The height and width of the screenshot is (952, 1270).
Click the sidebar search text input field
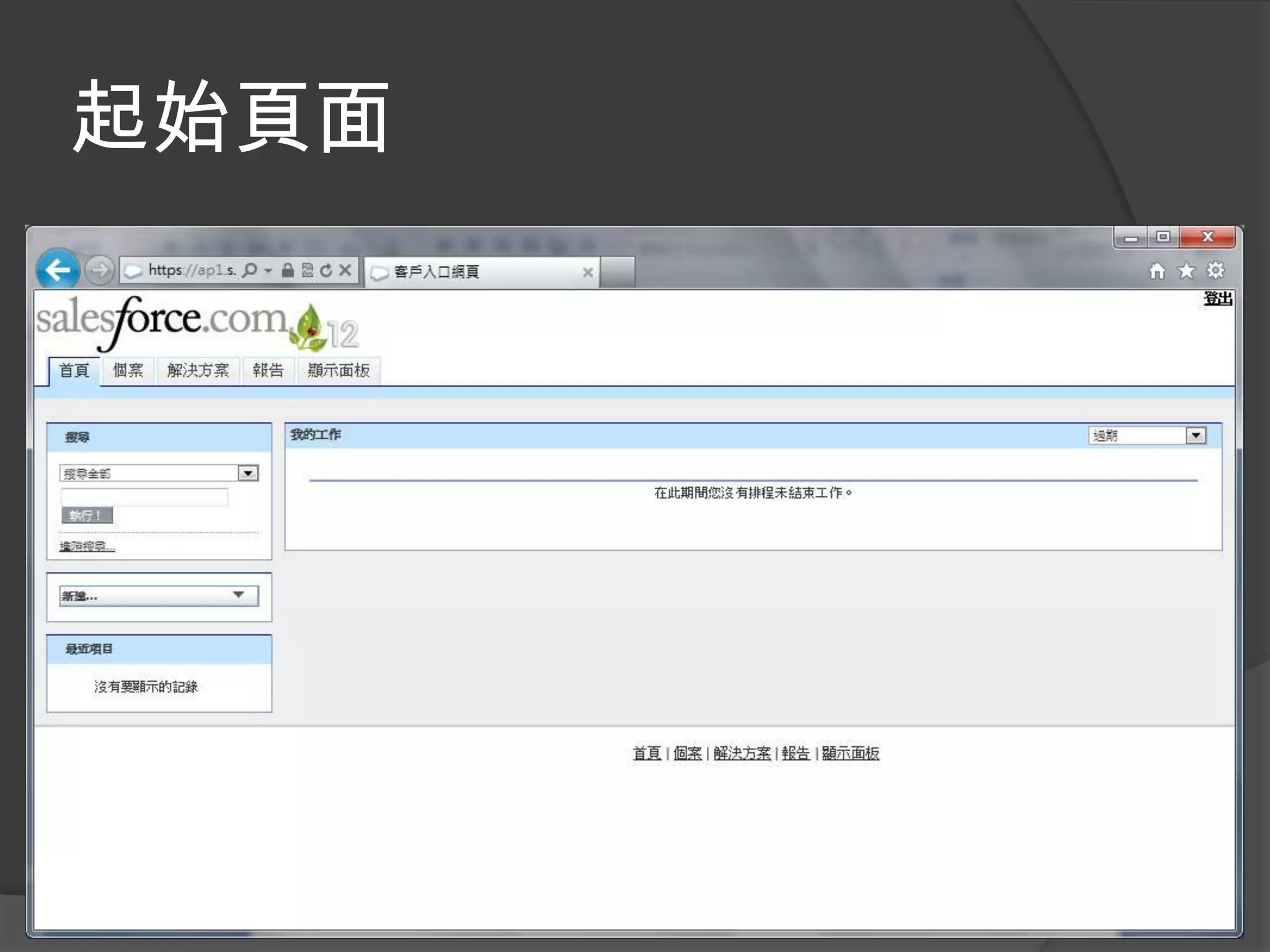(144, 496)
